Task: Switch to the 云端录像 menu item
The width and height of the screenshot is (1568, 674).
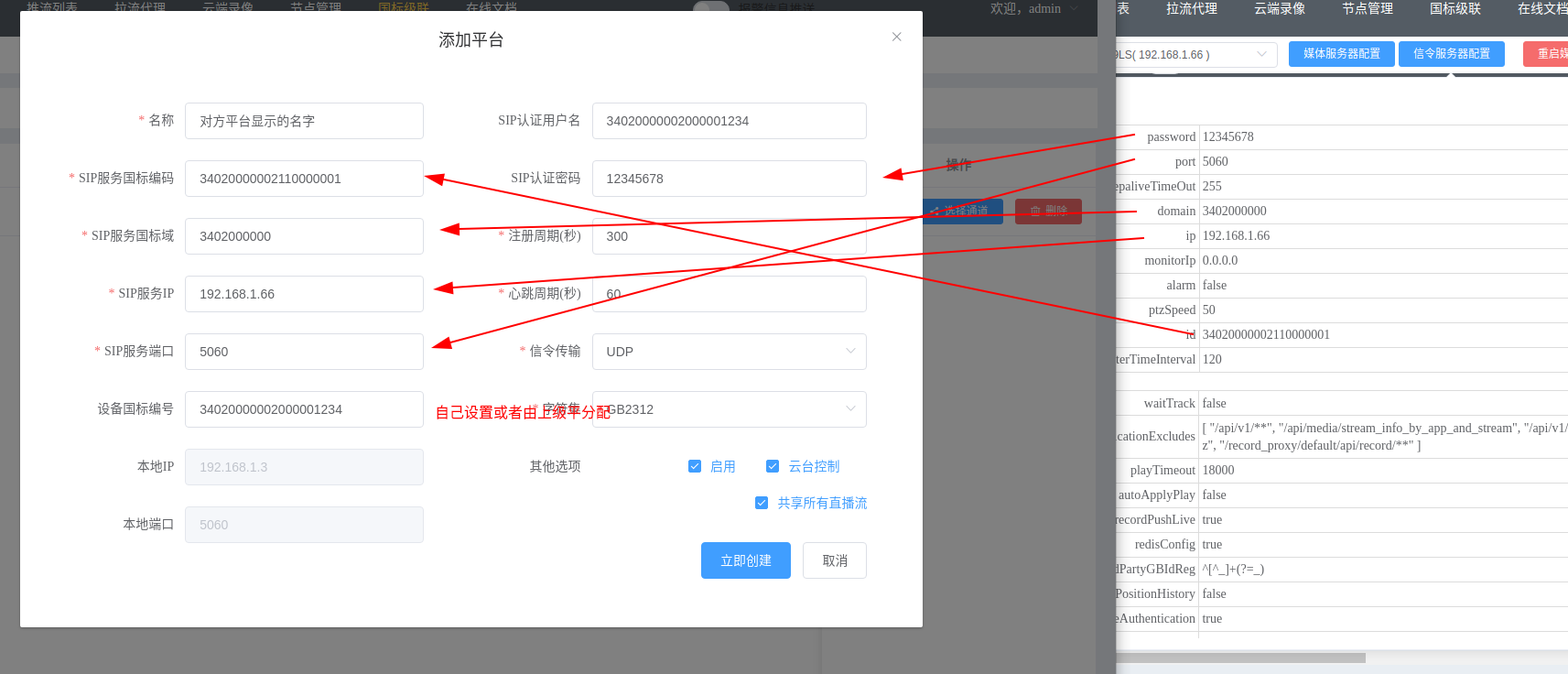Action: (1279, 9)
